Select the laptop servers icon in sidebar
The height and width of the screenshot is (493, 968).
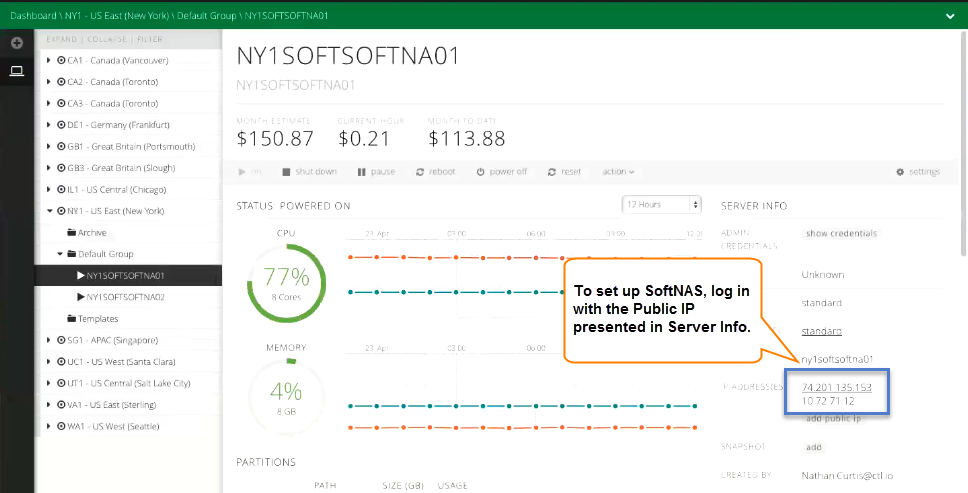coord(17,71)
